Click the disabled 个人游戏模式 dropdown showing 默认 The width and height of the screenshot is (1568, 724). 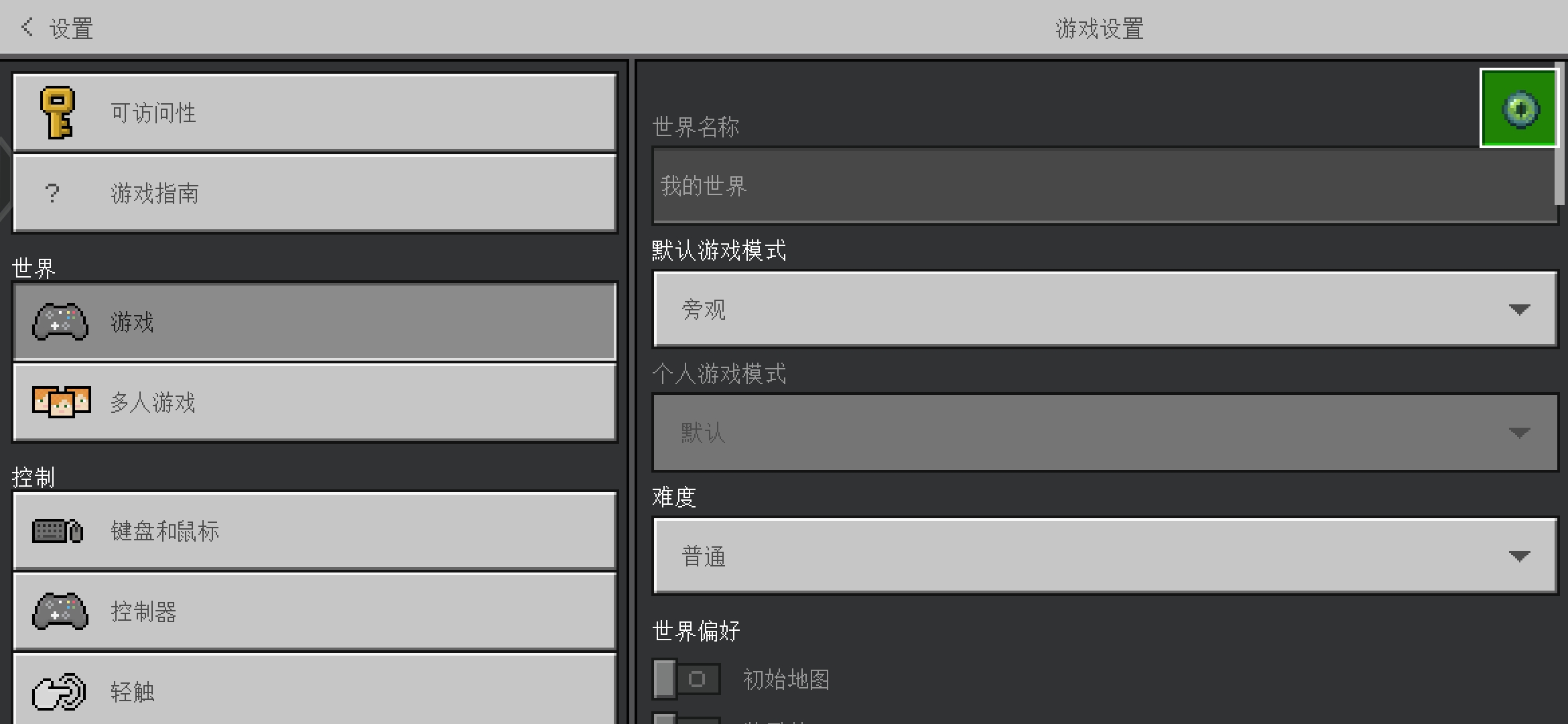click(x=1105, y=432)
